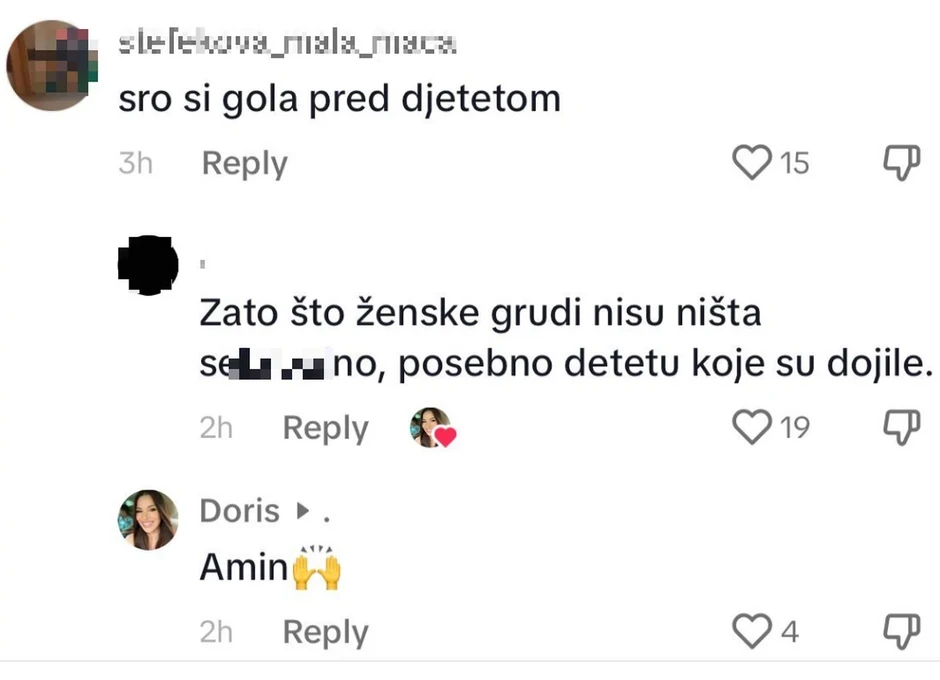Tap the '2h' timestamp on Doris's comment

coord(217,631)
